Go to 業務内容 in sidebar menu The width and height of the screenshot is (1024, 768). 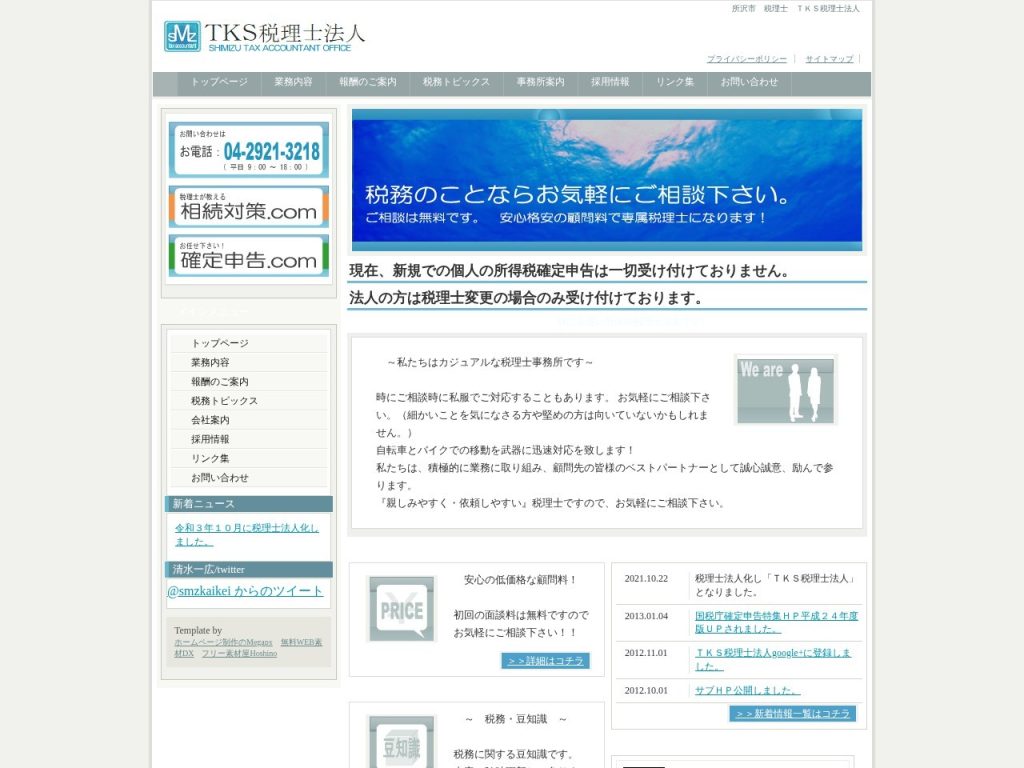click(249, 362)
